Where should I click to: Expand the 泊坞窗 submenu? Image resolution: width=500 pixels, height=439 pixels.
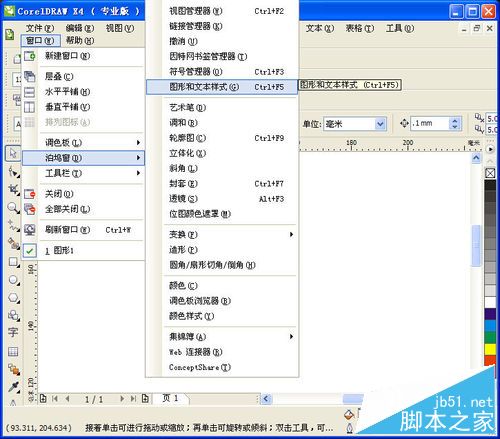point(83,158)
